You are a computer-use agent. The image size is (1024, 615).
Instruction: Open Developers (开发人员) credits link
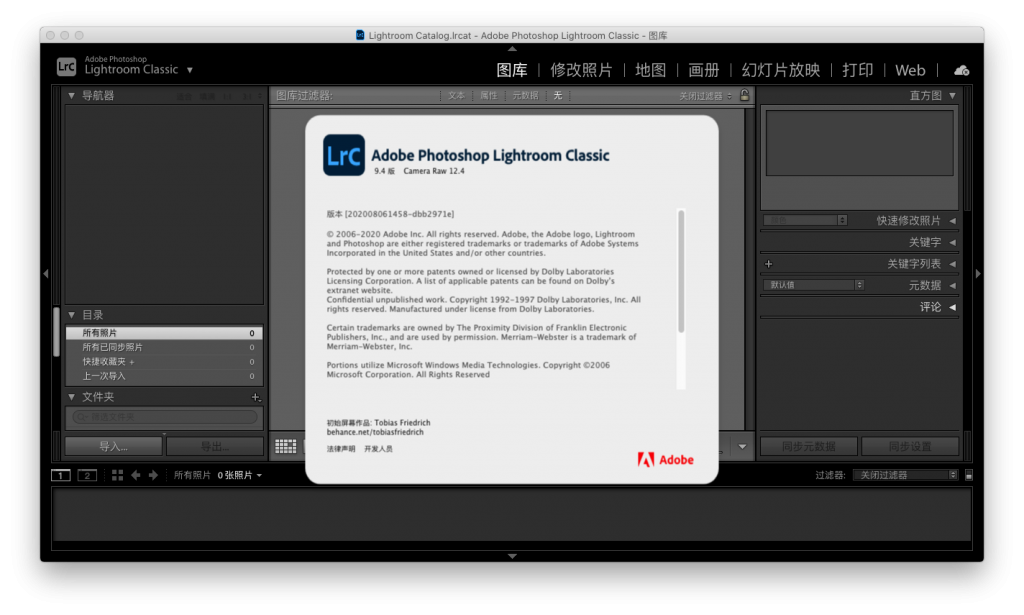click(x=379, y=449)
